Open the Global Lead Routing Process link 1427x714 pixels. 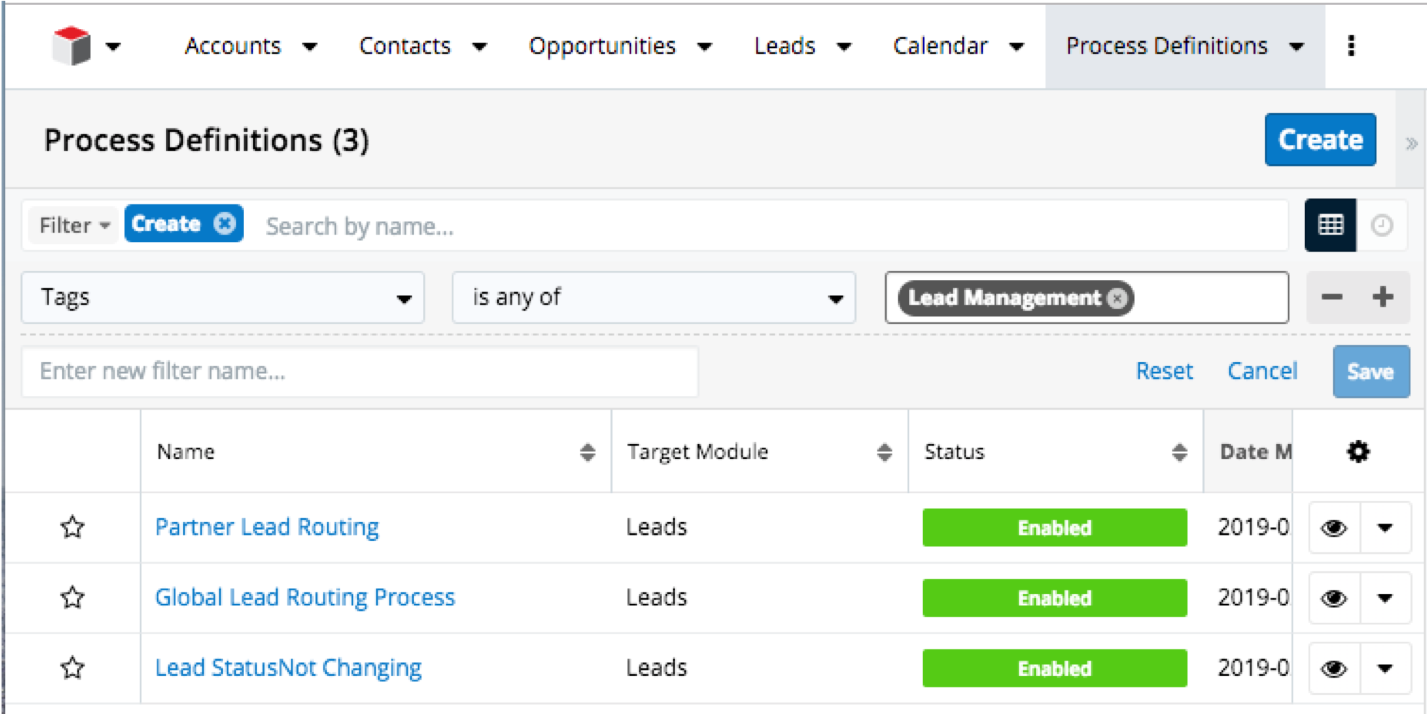305,598
